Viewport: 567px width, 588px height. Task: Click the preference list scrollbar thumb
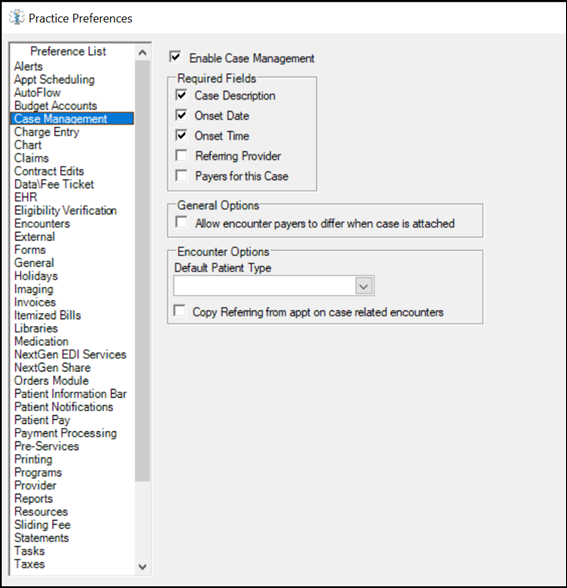(142, 271)
